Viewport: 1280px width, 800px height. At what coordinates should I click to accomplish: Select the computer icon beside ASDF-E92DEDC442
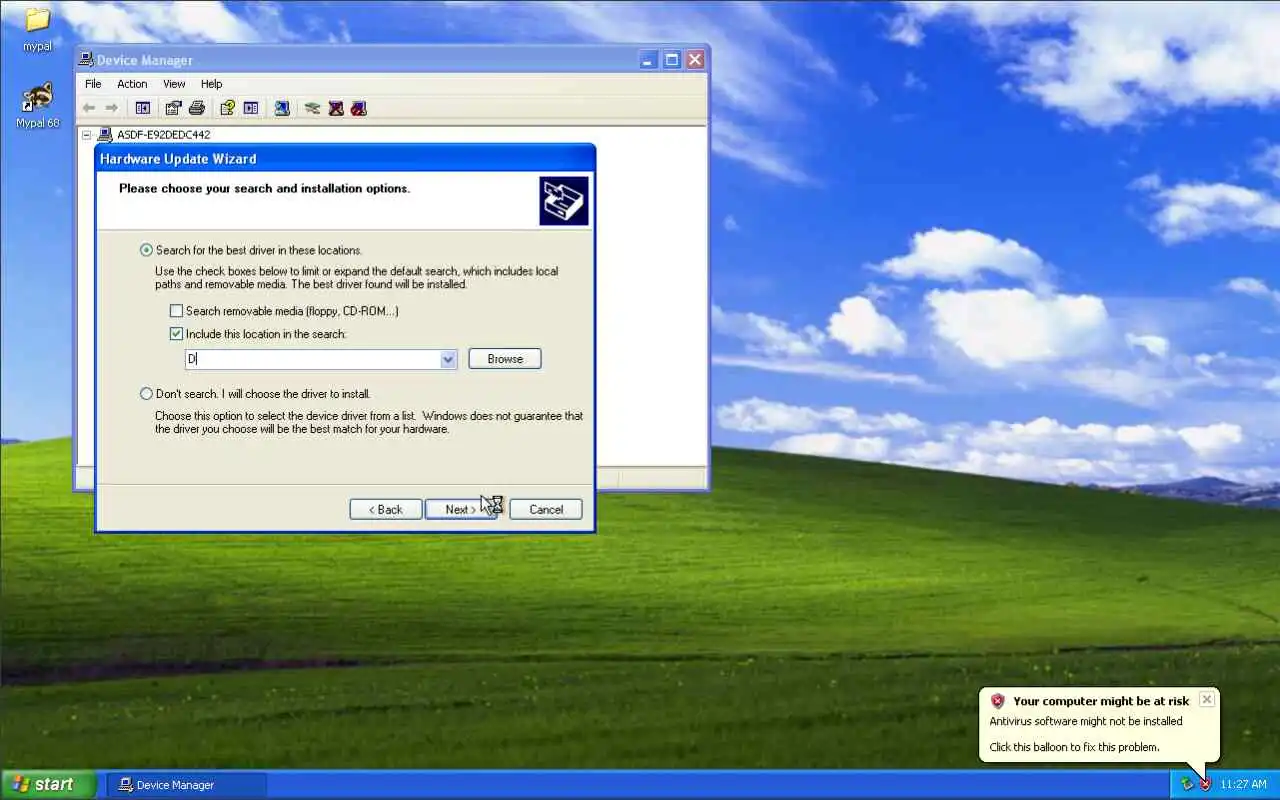[x=104, y=134]
